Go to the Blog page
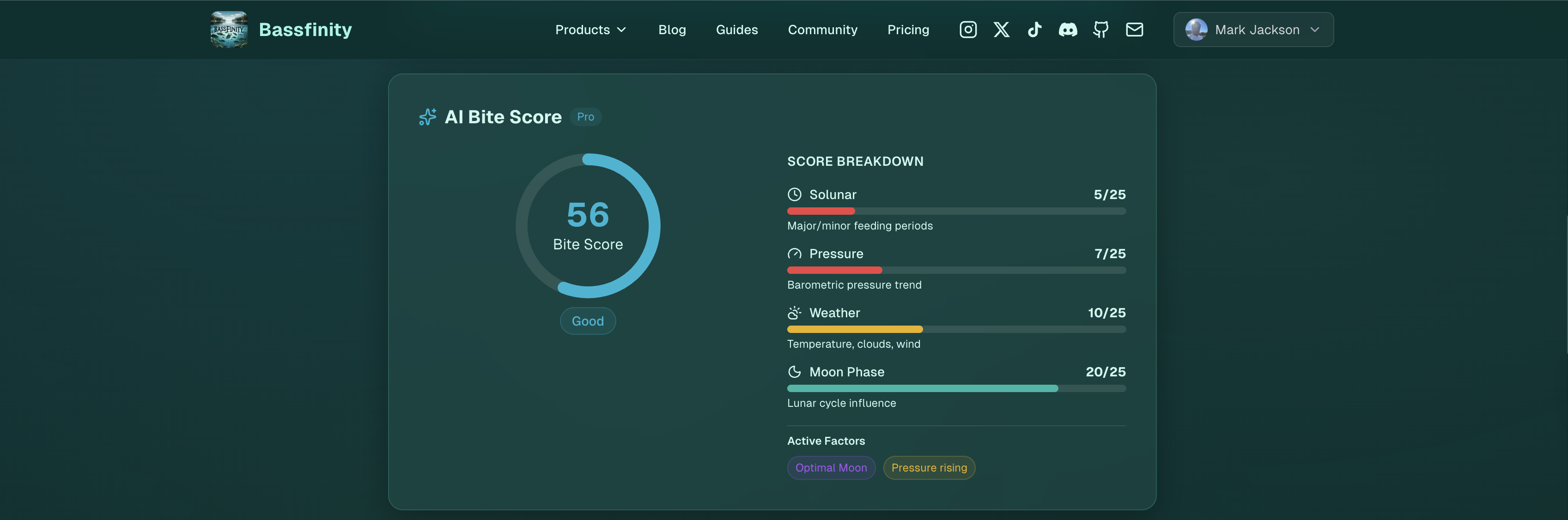Image resolution: width=1568 pixels, height=520 pixels. coord(672,30)
